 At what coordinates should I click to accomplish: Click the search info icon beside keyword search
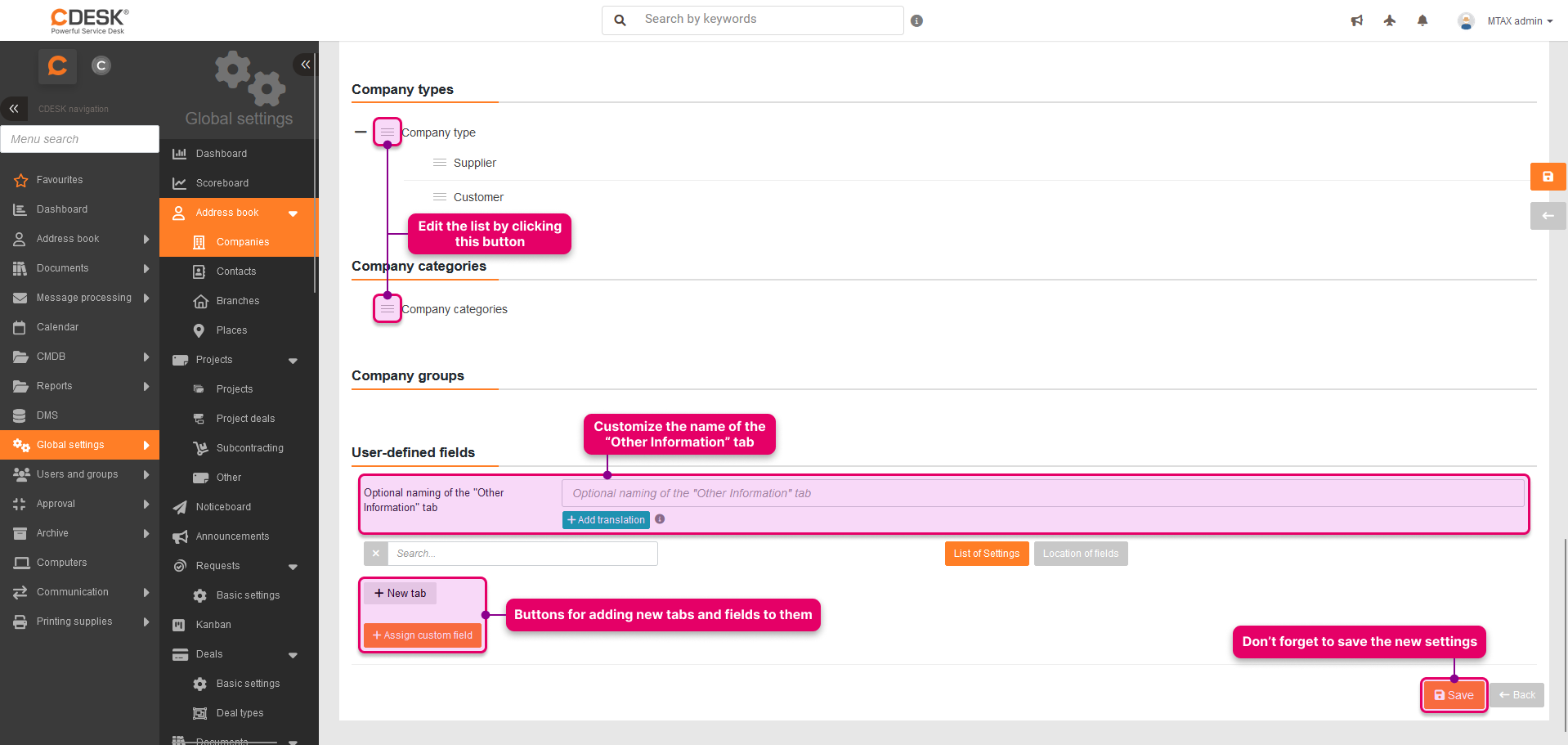[916, 21]
